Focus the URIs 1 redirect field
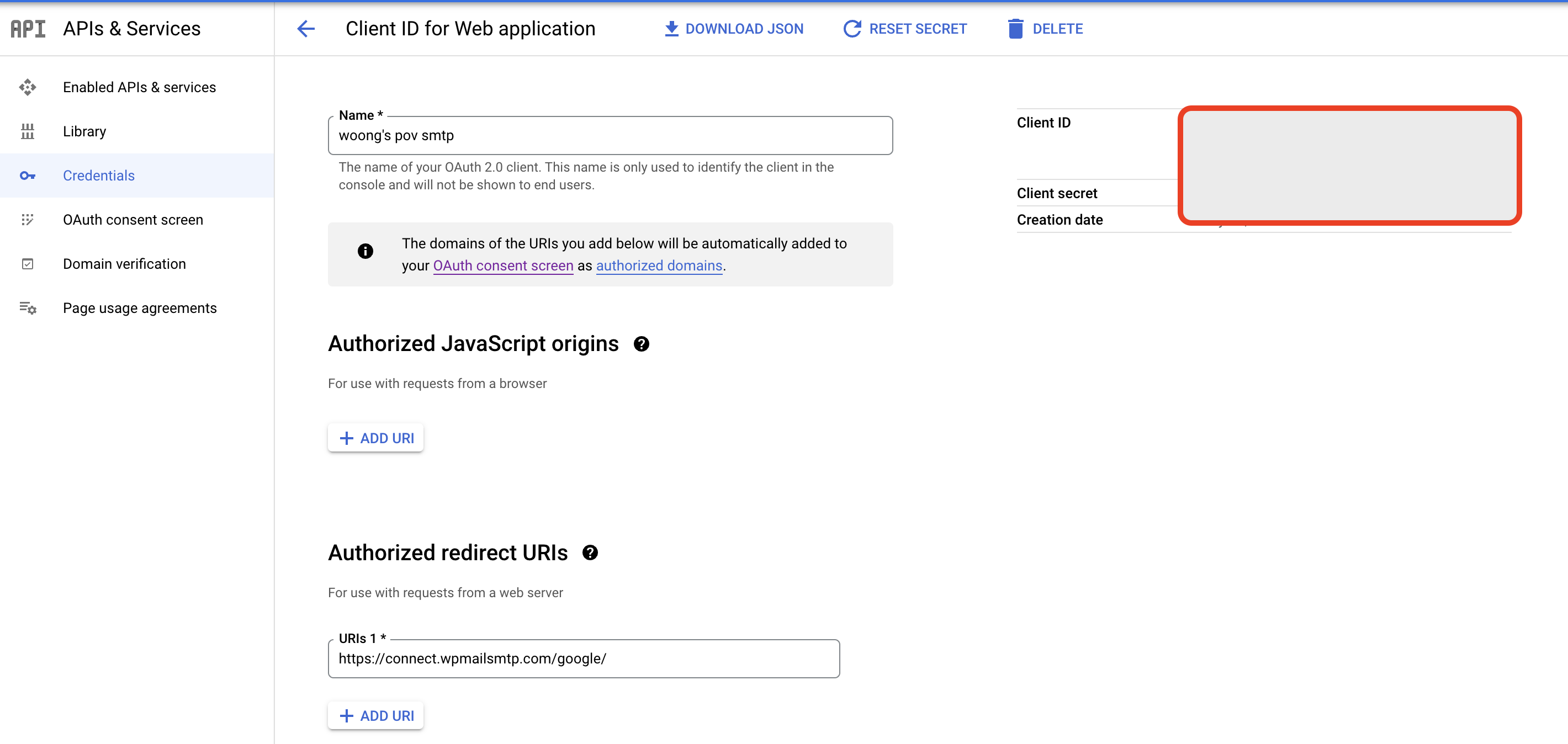 [x=583, y=658]
